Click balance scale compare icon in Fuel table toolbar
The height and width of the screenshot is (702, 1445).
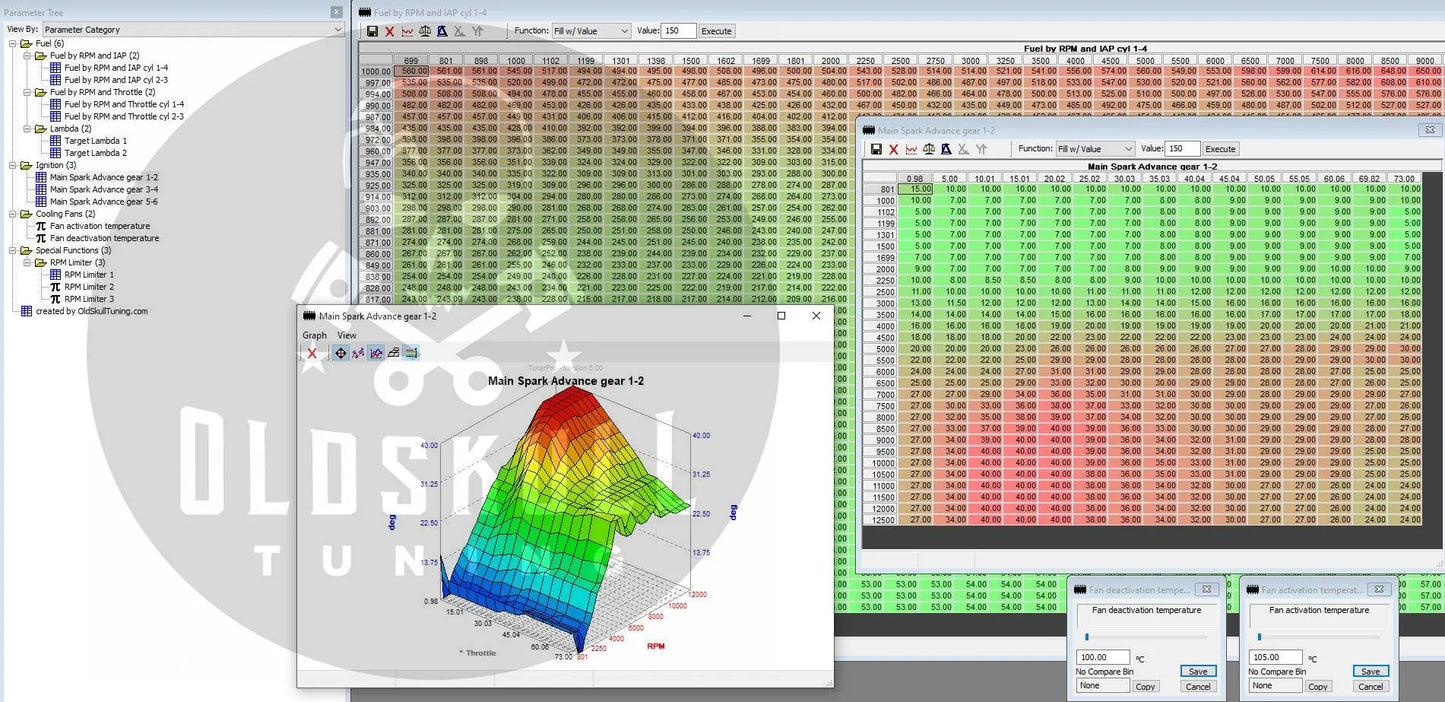point(424,31)
